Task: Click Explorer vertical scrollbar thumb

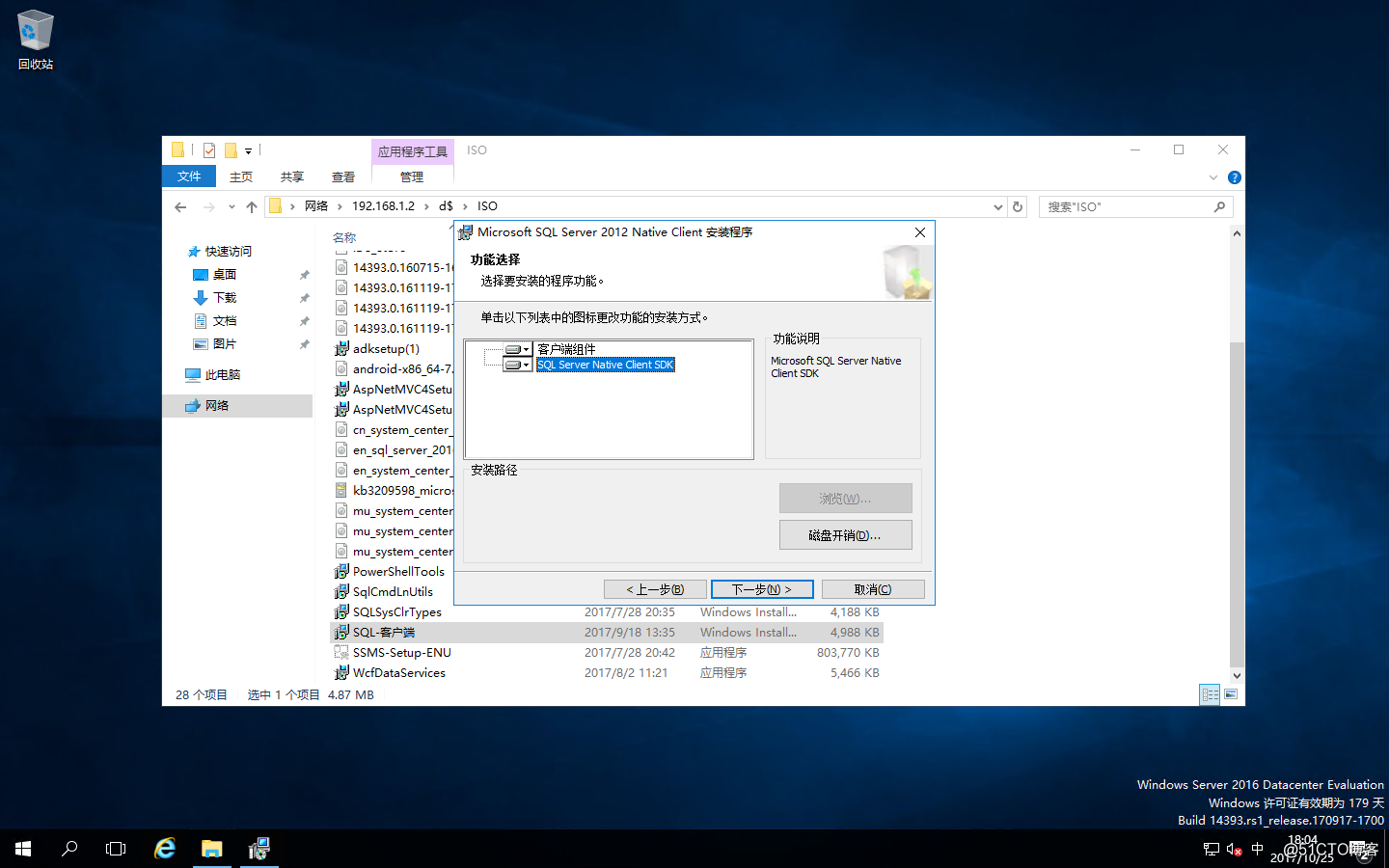Action: (x=1237, y=504)
